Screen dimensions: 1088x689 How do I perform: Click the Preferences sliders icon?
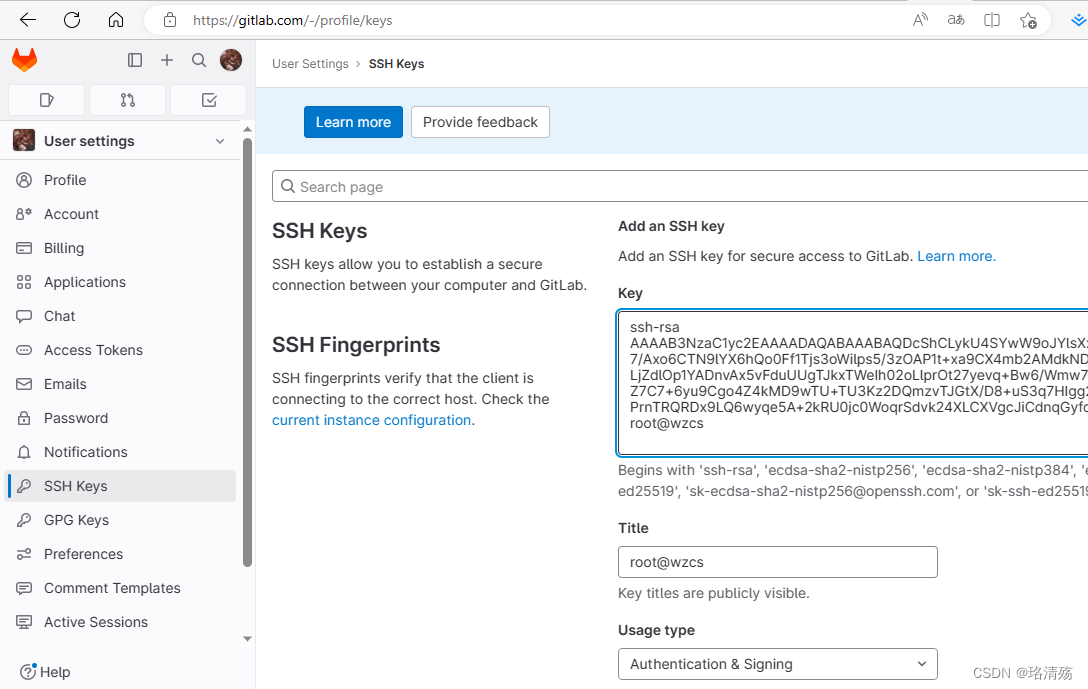tap(24, 554)
